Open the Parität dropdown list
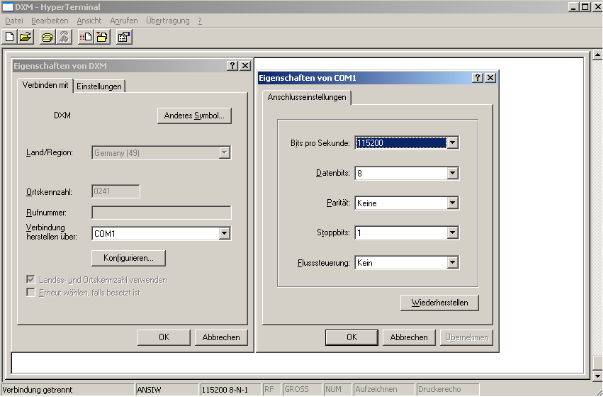Viewport: 603px width, 397px height. tap(452, 203)
